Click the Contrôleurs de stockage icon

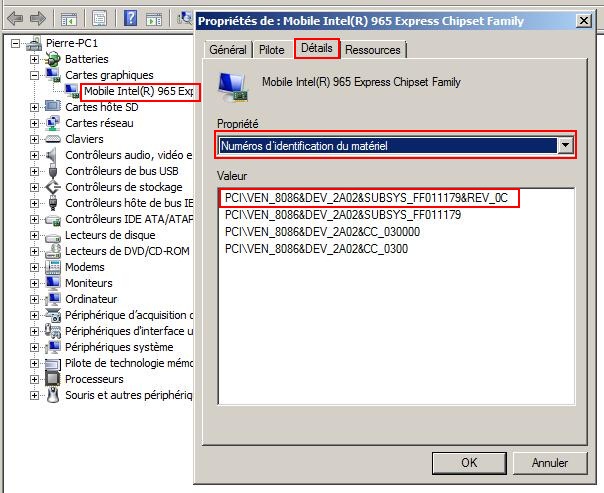[53, 187]
